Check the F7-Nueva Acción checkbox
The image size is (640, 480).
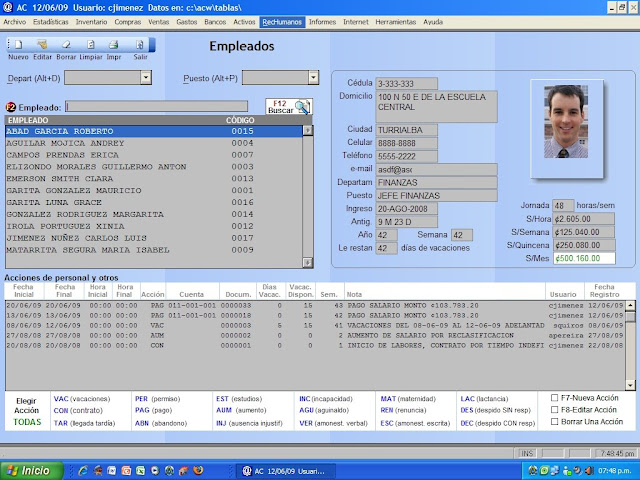(x=554, y=398)
